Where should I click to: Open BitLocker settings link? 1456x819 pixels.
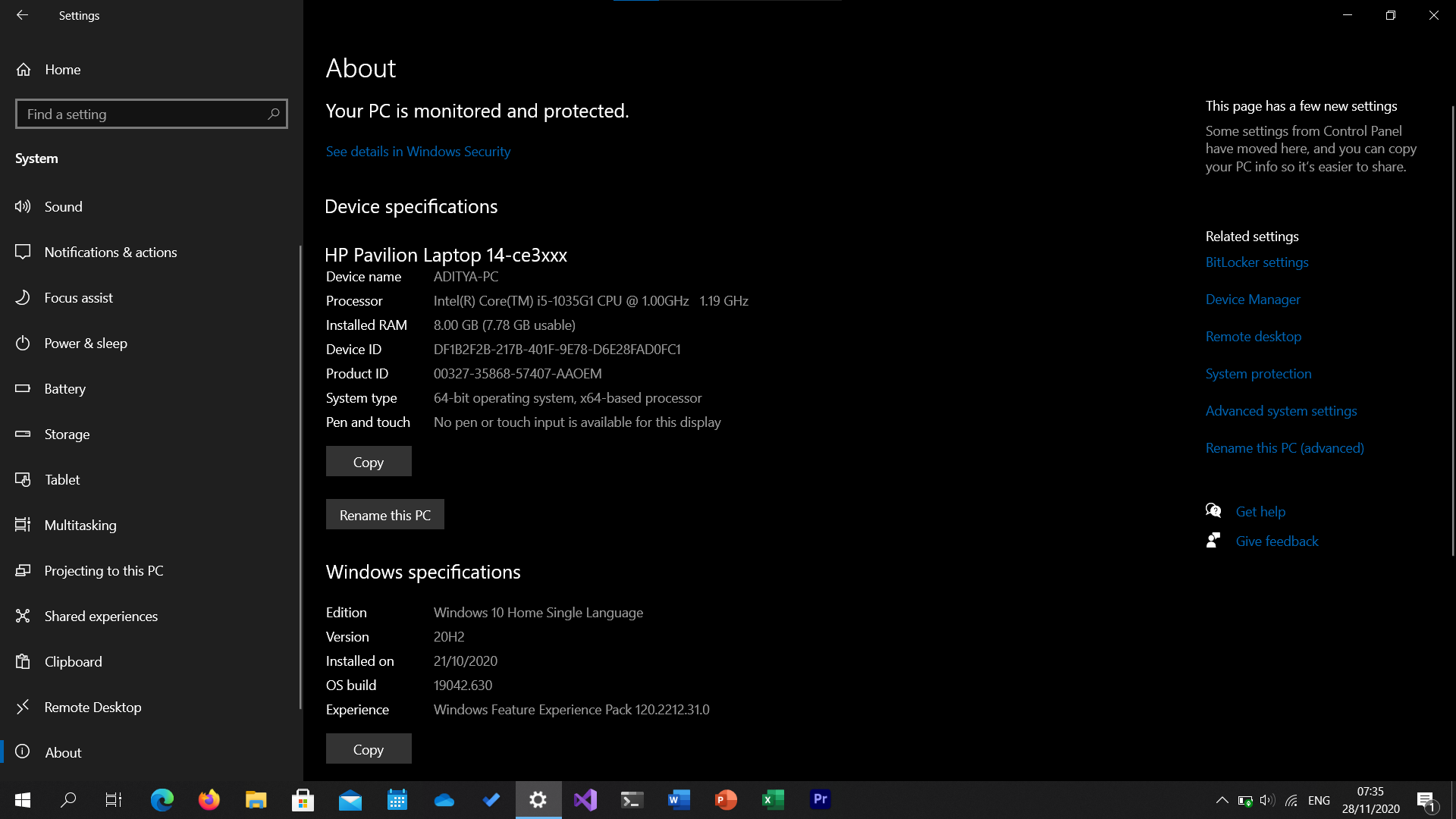[x=1257, y=262]
